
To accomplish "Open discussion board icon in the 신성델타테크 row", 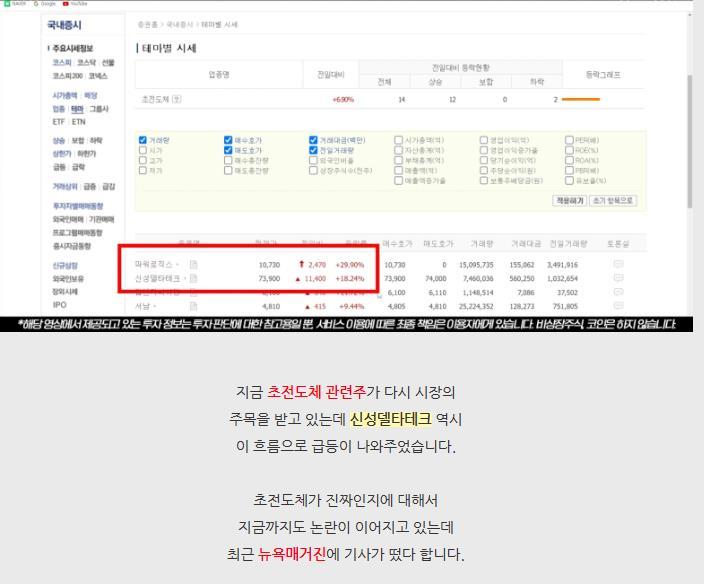I will click(618, 278).
